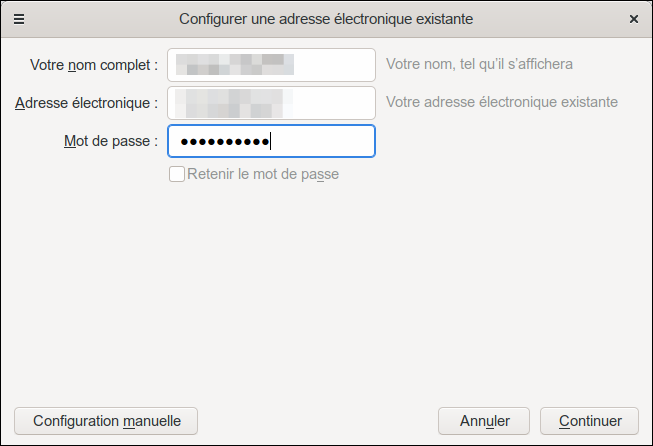Close the account setup dialog

point(633,18)
